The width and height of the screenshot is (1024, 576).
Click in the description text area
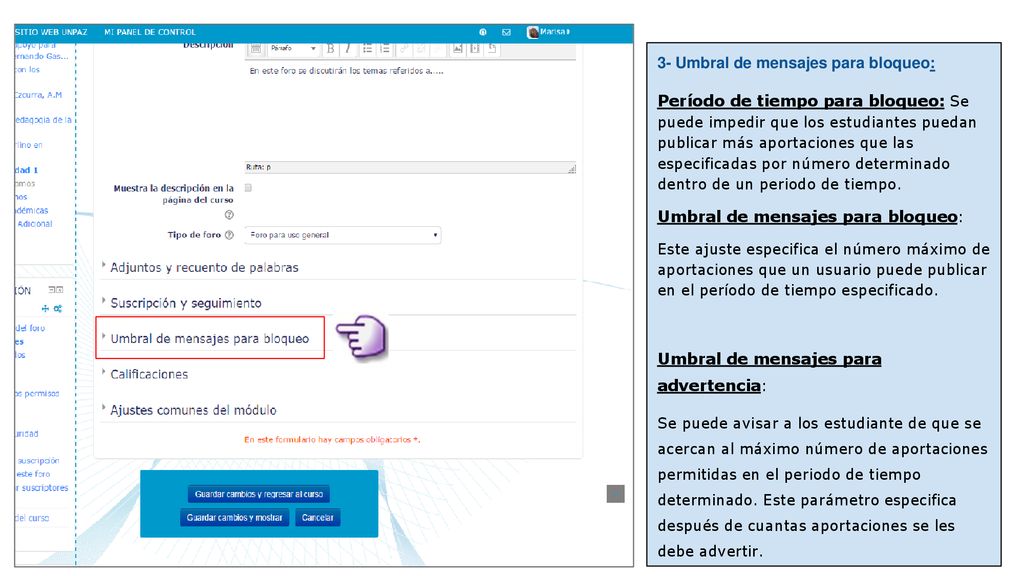tap(410, 111)
